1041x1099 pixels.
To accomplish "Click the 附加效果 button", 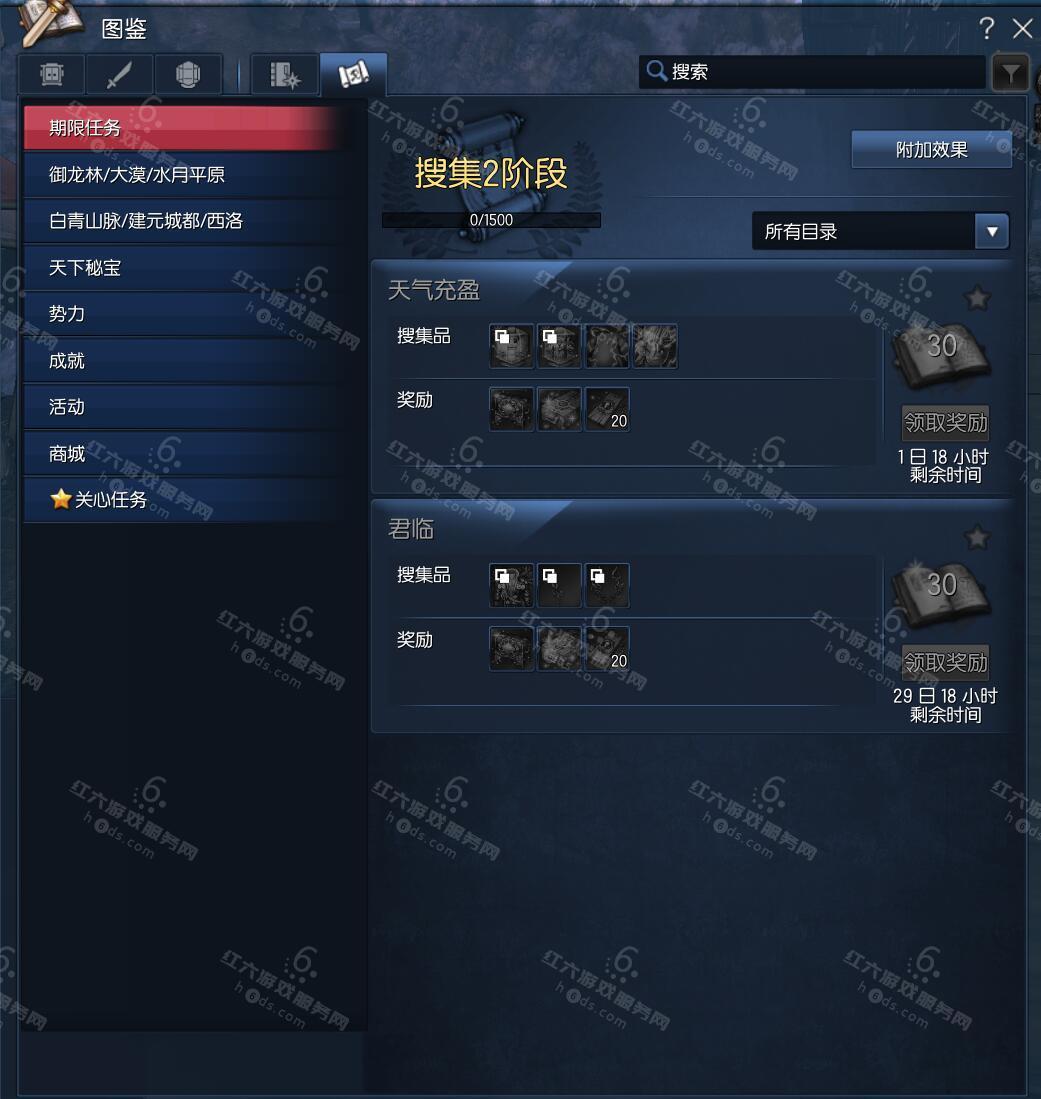I will 931,149.
